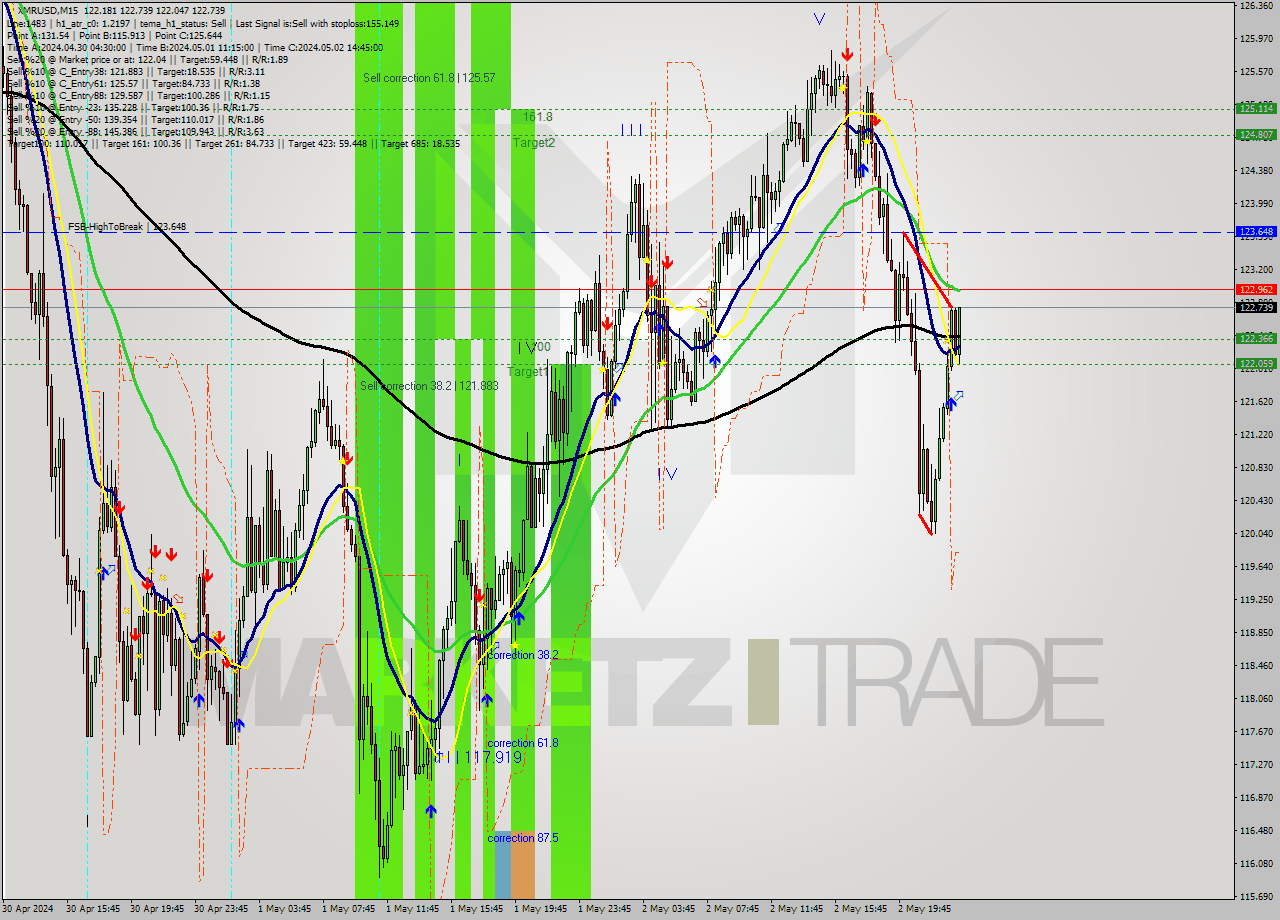Click the '1 May 07:45' time axis label
This screenshot has width=1280, height=920.
coord(347,909)
